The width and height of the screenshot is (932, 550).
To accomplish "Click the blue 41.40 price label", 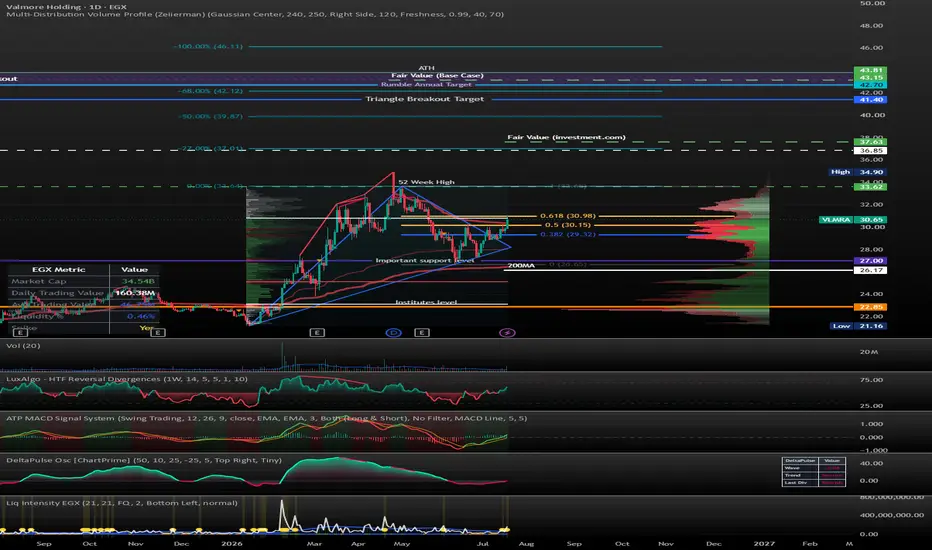I will 870,99.
